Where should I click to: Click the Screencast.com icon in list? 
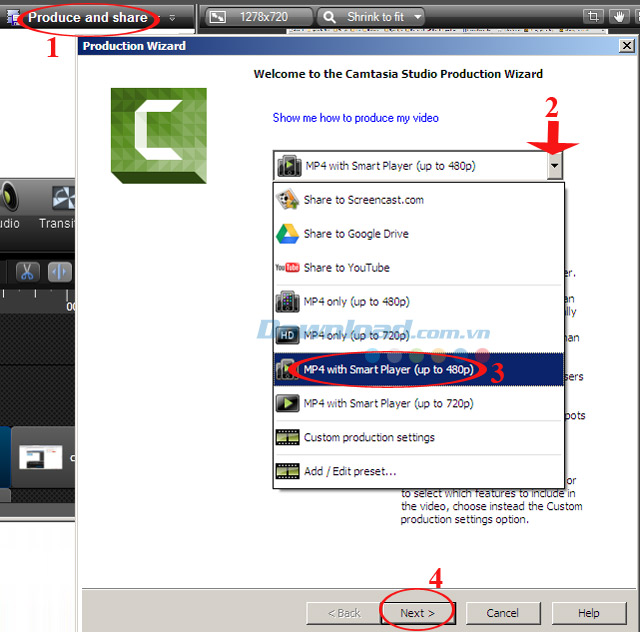(x=288, y=199)
